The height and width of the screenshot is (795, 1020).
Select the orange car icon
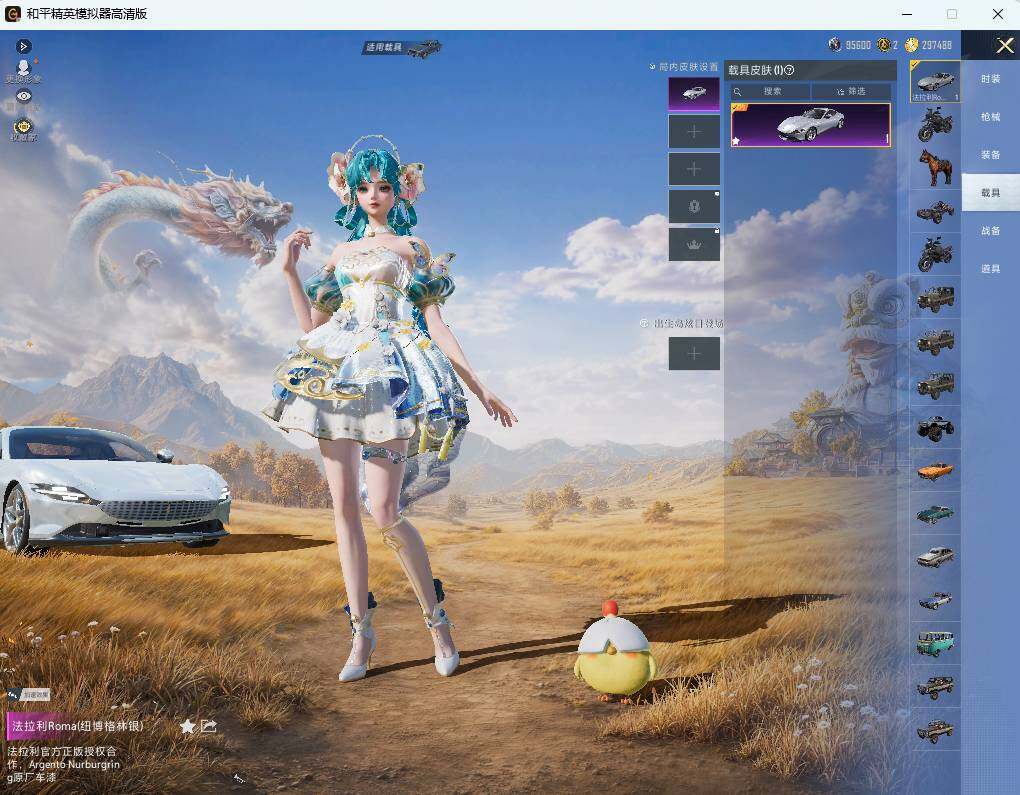pos(935,470)
